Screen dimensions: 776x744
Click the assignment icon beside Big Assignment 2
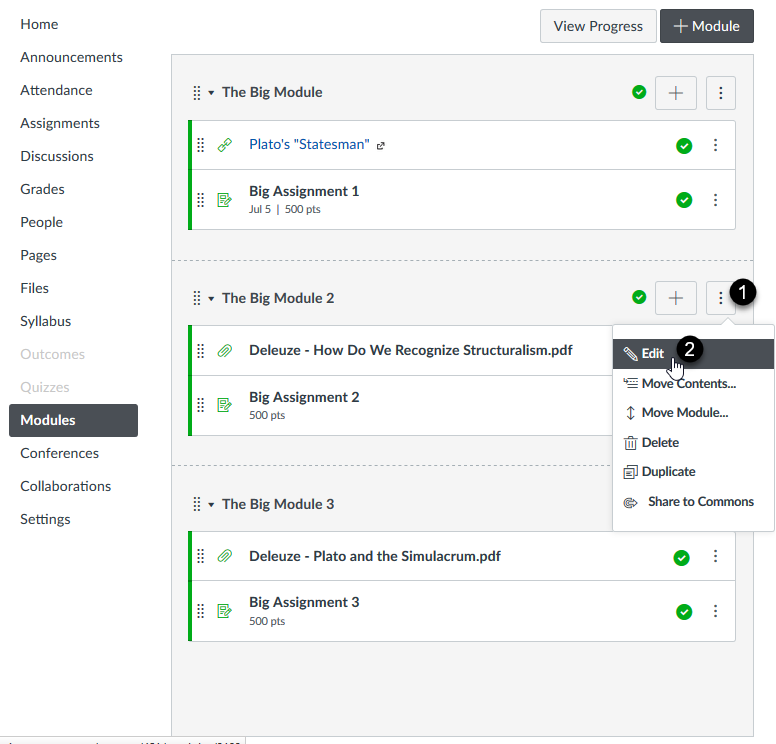(x=225, y=405)
